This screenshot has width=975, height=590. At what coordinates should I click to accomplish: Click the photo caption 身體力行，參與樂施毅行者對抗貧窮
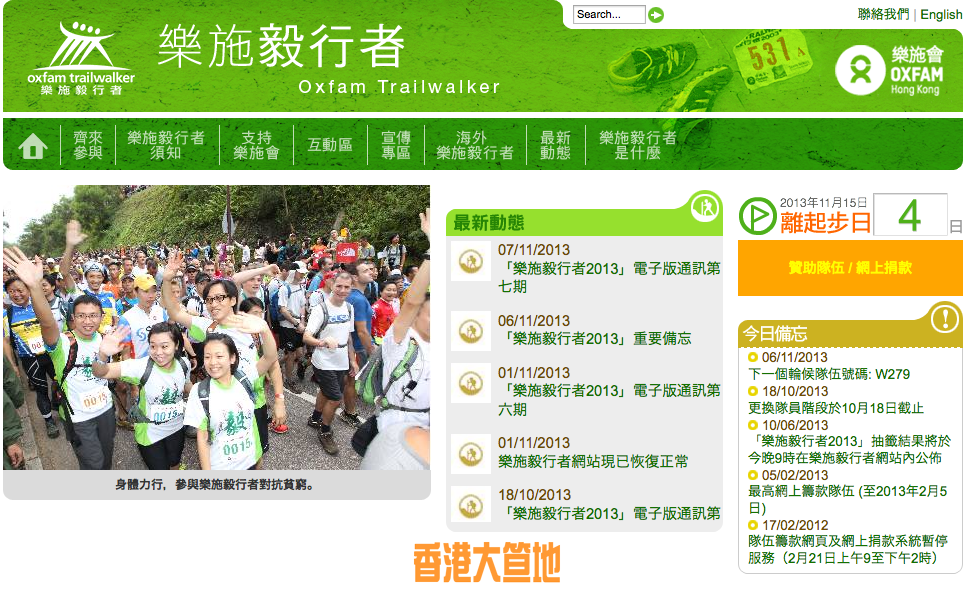(215, 484)
